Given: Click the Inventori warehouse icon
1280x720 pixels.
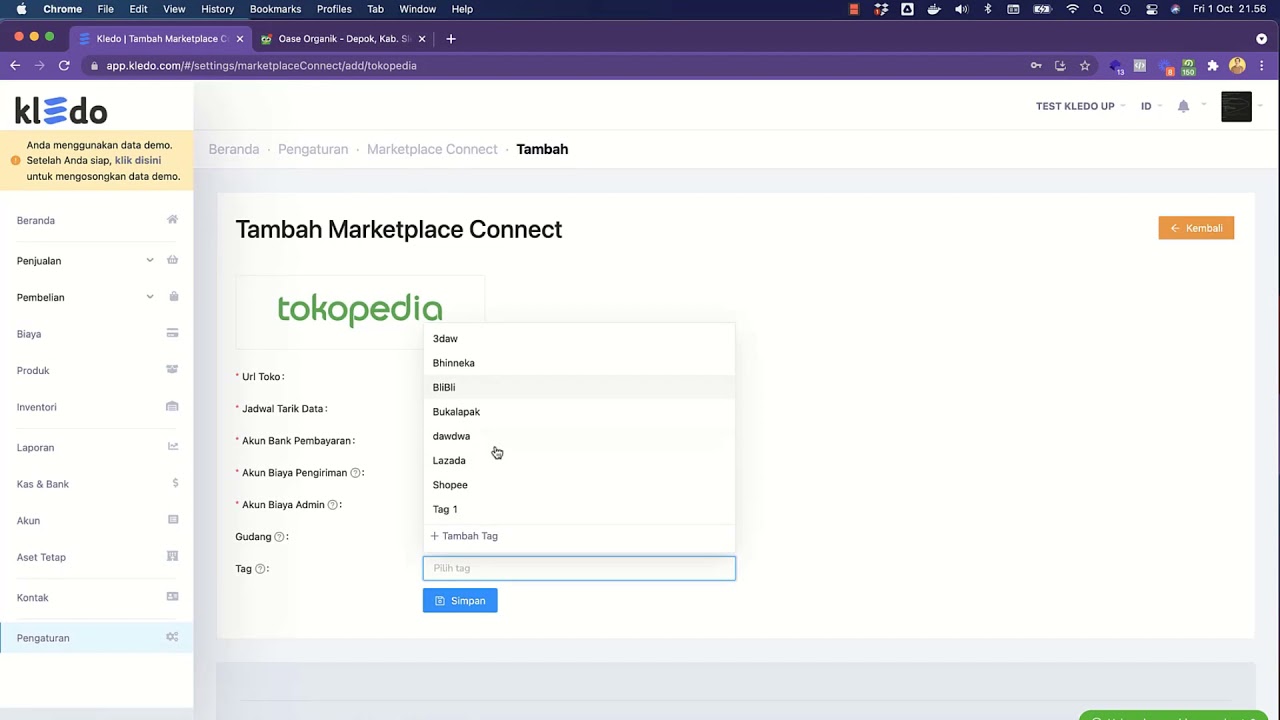Looking at the screenshot, I should [x=172, y=407].
